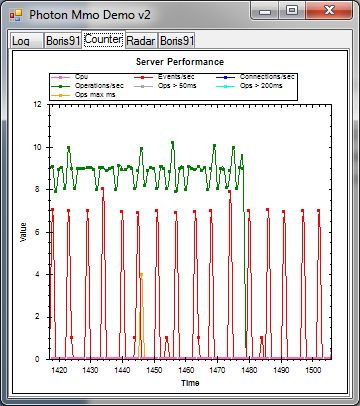Click the Time axis label
360x406 pixels.
tap(190, 383)
